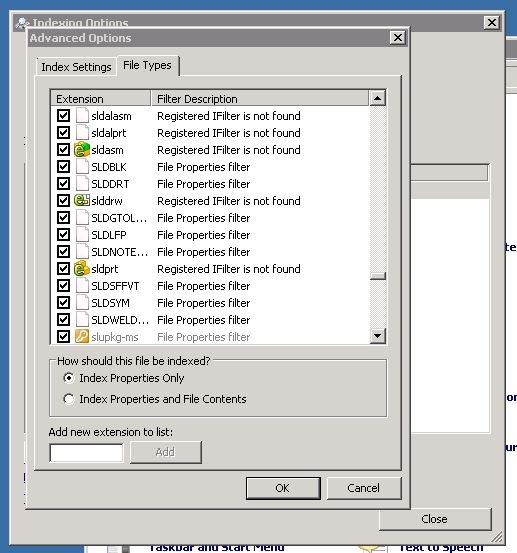This screenshot has width=517, height=553.
Task: Toggle the SLDWELD extension checkbox
Action: click(x=63, y=320)
